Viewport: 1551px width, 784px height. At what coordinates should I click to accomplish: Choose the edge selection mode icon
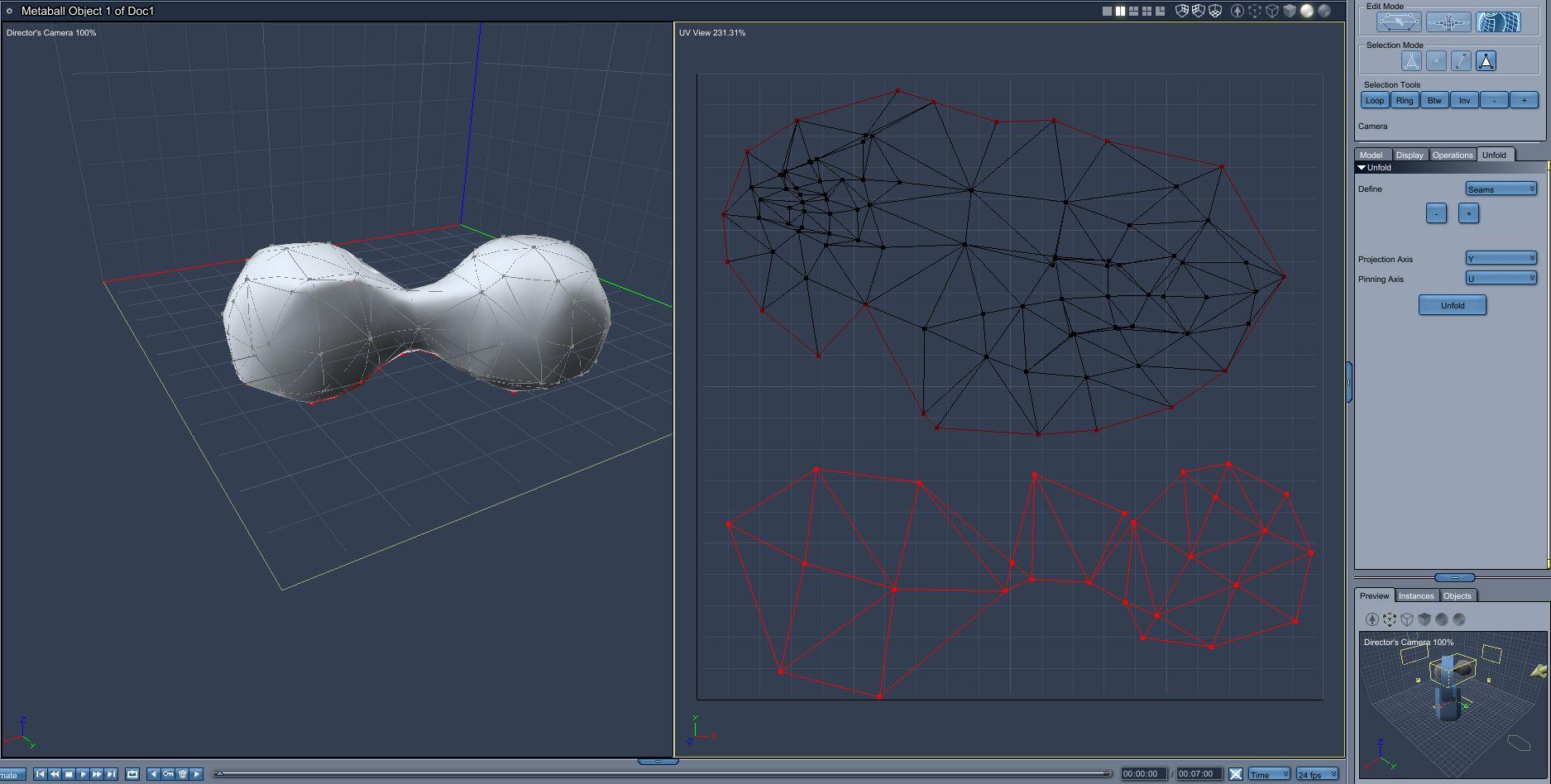tap(1462, 61)
